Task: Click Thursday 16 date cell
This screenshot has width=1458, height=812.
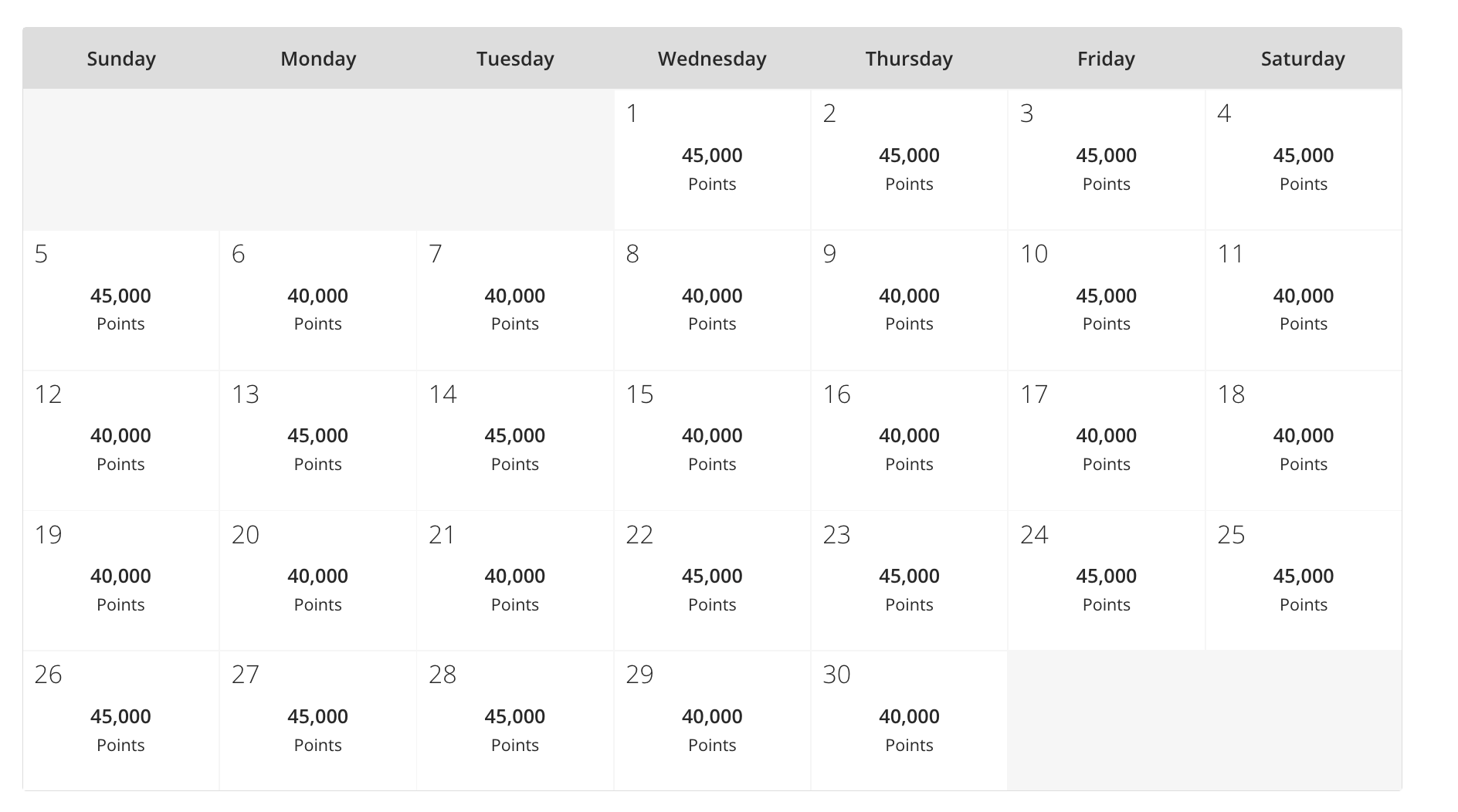Action: click(x=909, y=441)
